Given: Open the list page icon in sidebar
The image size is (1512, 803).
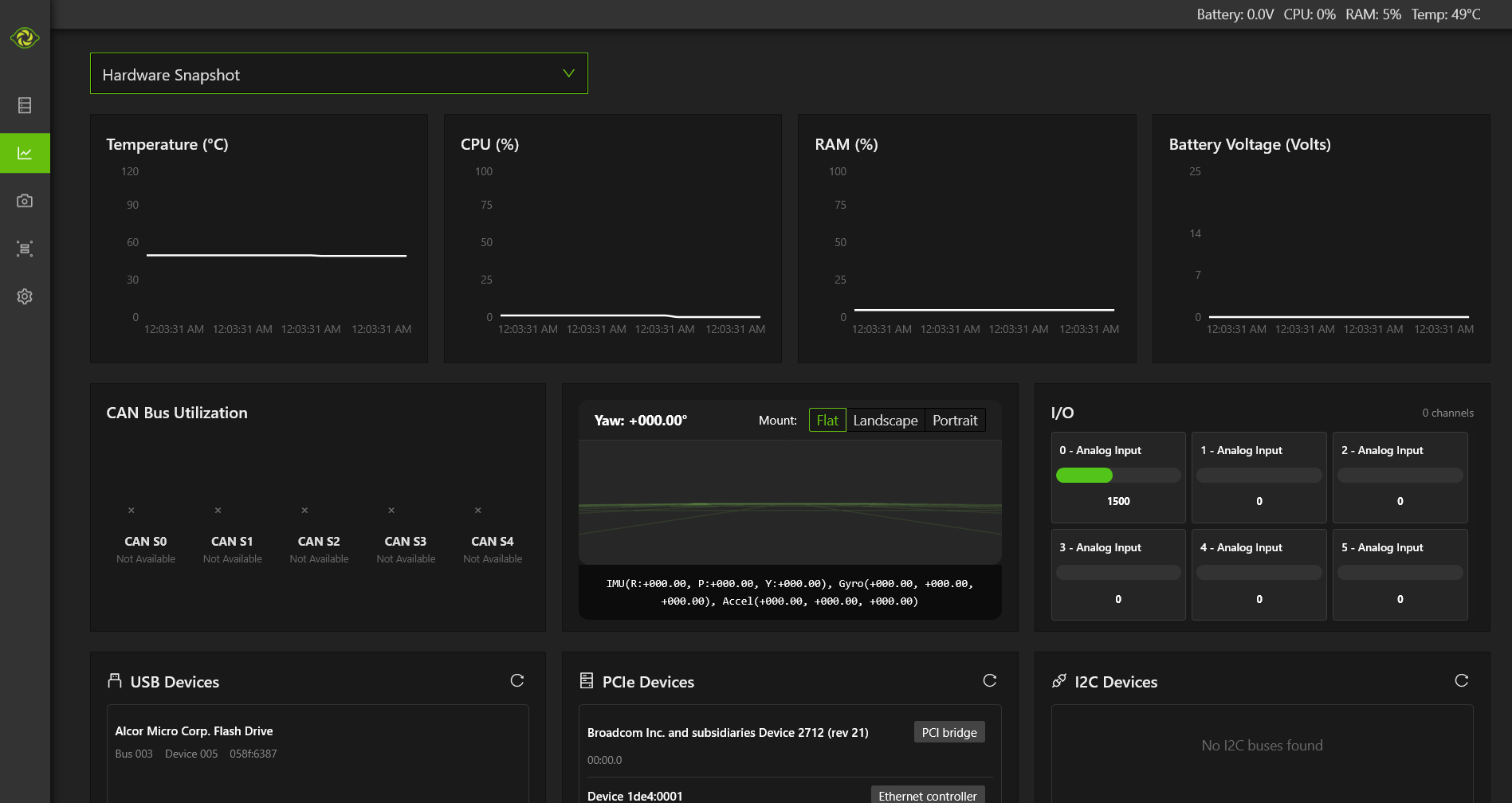Looking at the screenshot, I should [25, 105].
